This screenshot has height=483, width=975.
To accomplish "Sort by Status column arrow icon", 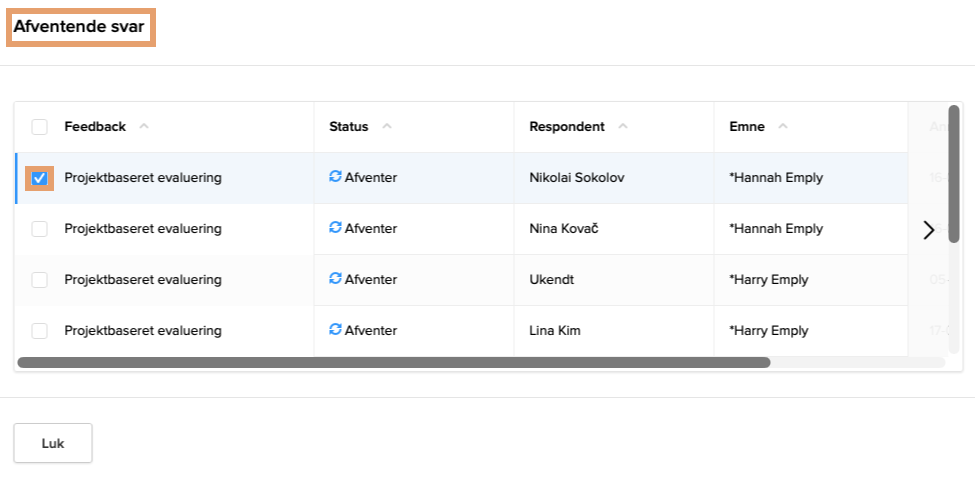I will tap(387, 126).
